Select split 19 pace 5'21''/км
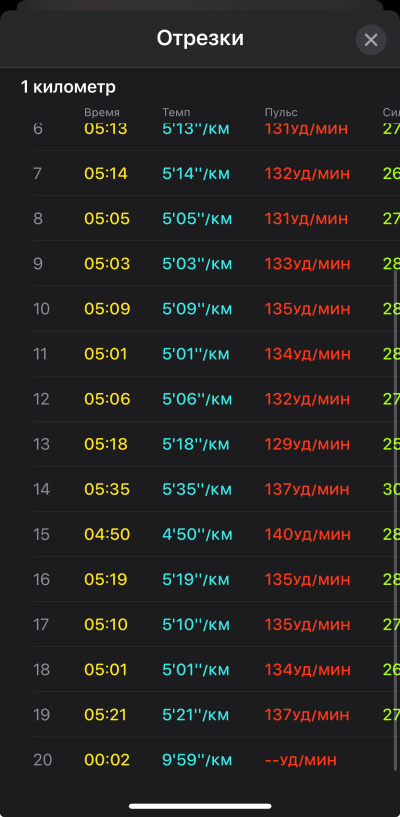The image size is (400, 817). coord(196,715)
